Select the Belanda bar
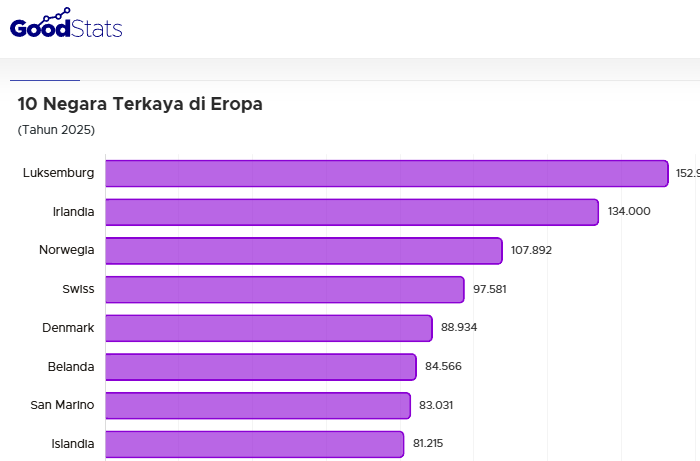The height and width of the screenshot is (461, 700). 260,367
